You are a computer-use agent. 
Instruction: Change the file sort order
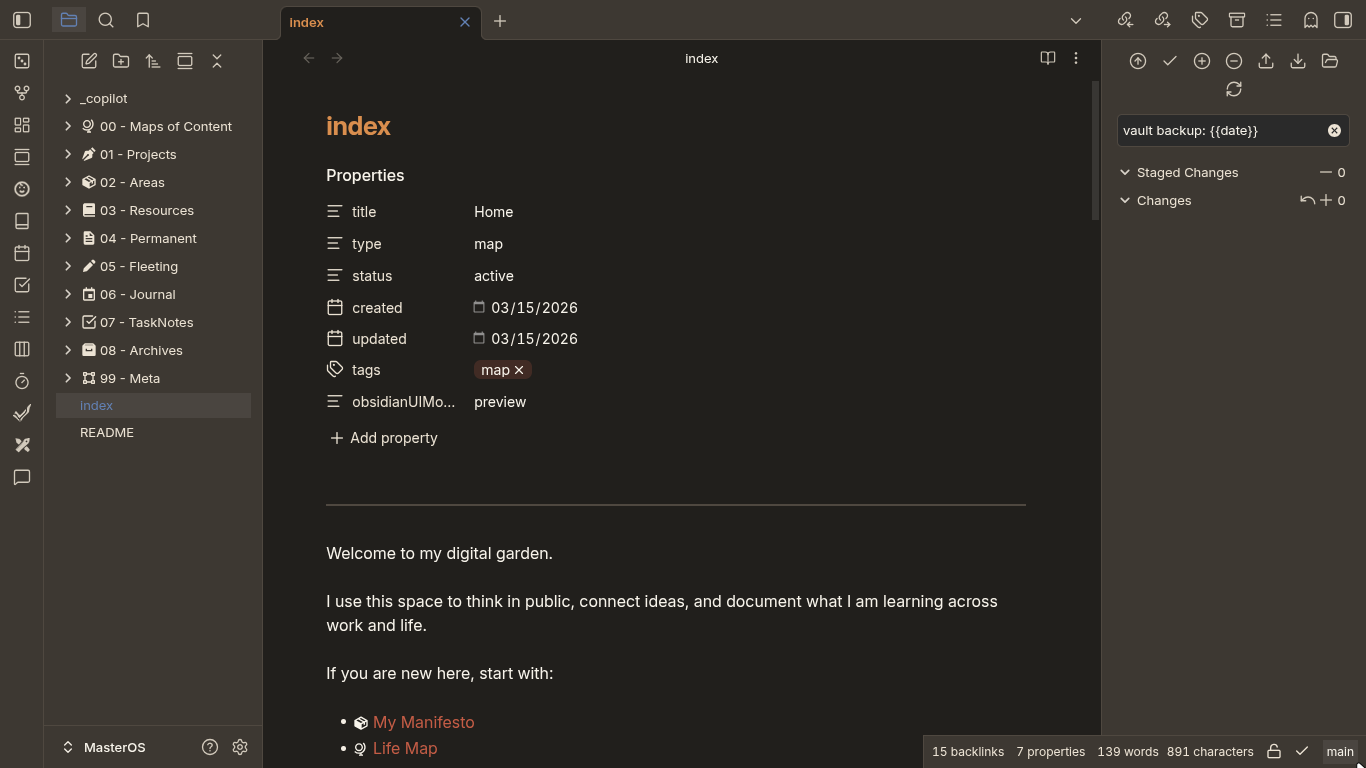pyautogui.click(x=153, y=61)
